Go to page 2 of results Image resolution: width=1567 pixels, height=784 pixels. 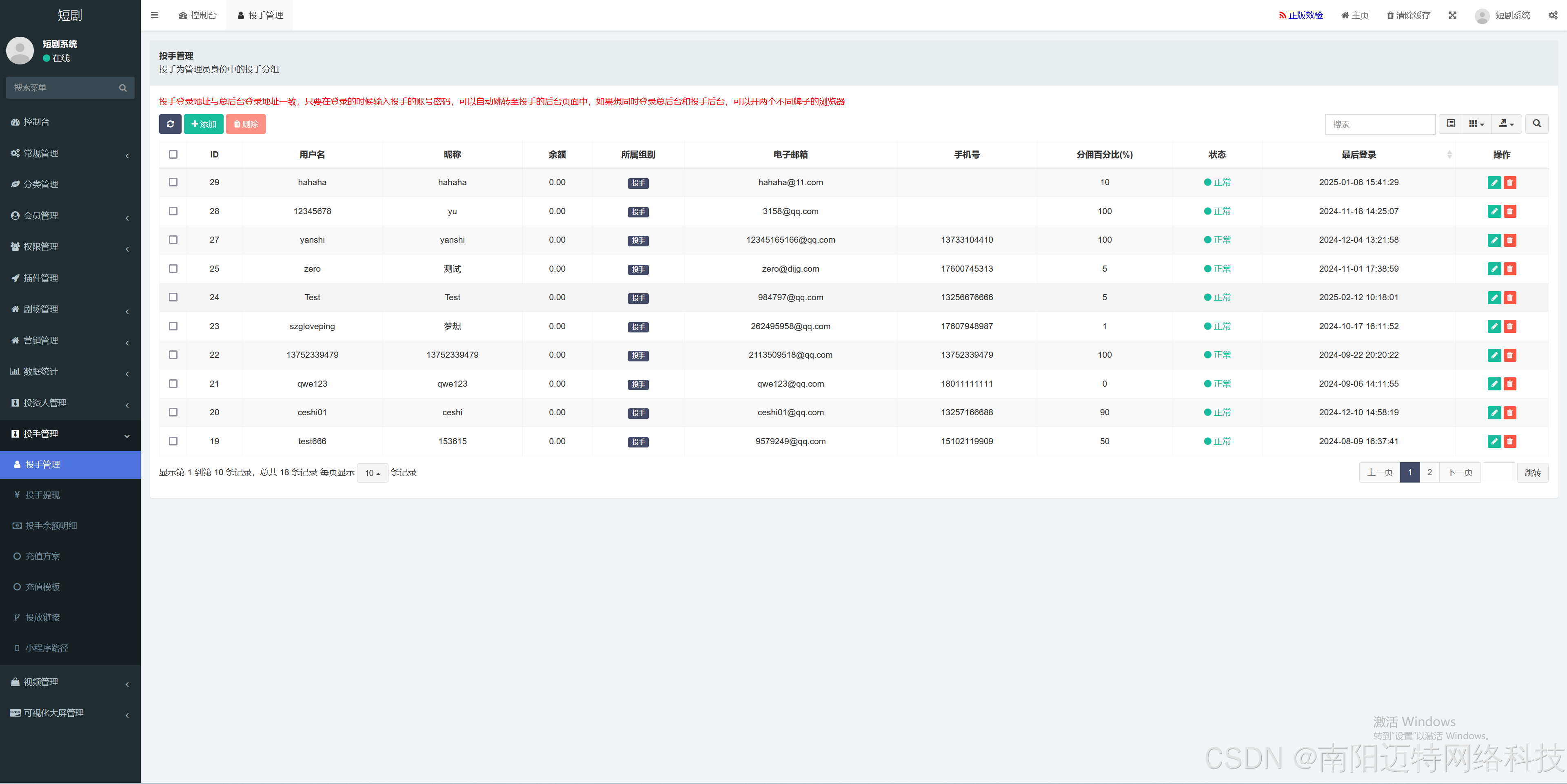1429,473
